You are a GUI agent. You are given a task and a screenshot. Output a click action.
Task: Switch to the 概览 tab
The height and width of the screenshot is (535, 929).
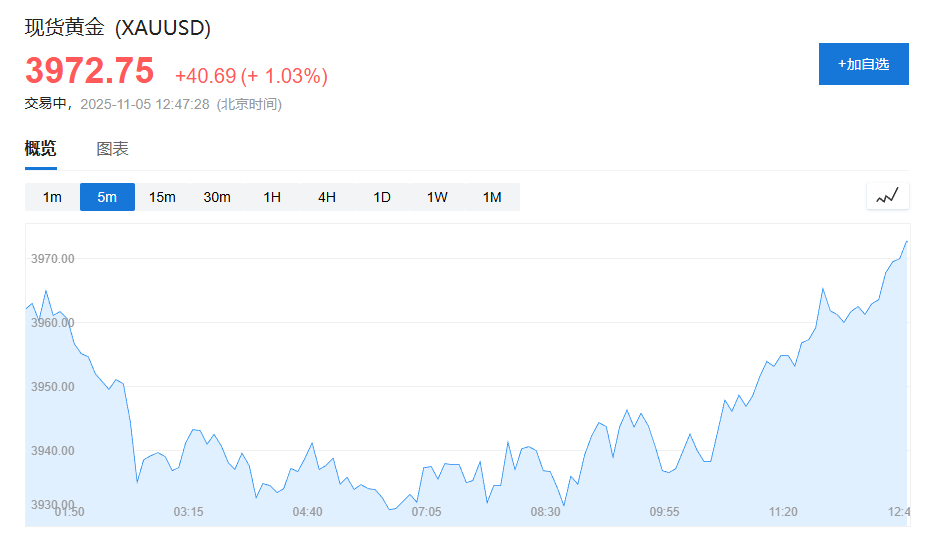[40, 148]
